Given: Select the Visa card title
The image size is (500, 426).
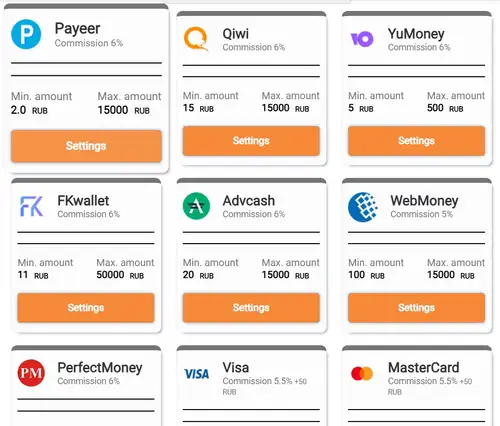Looking at the screenshot, I should 236,368.
